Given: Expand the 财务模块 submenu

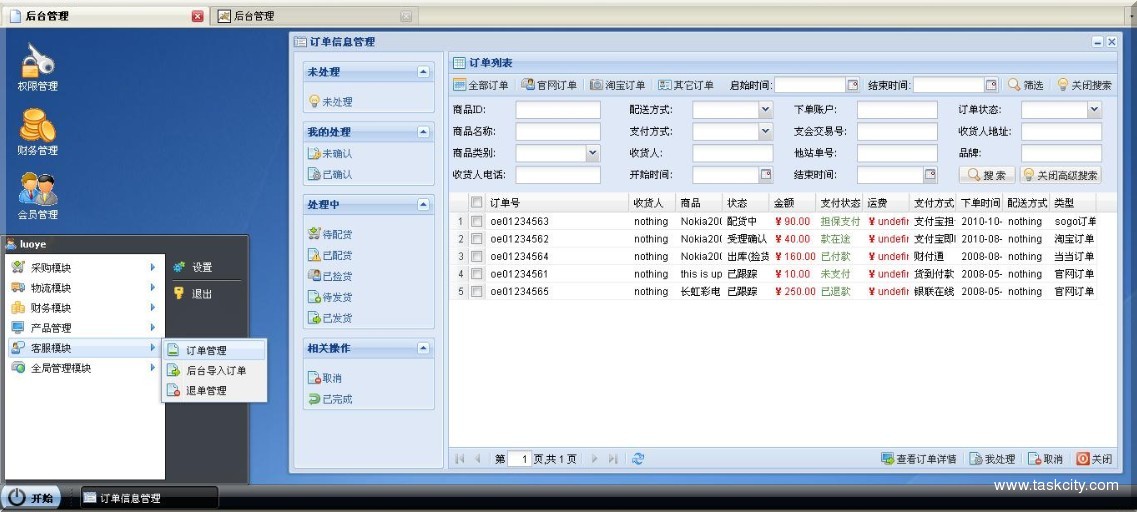Looking at the screenshot, I should tap(84, 307).
